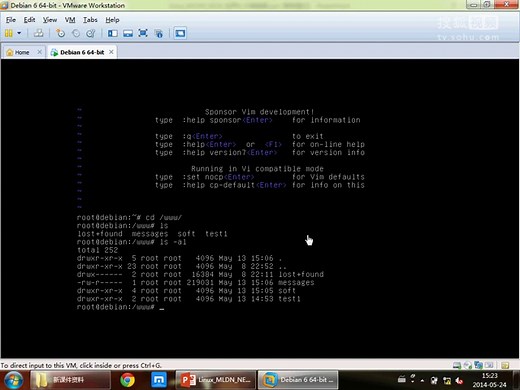Click 'Running in Vi compatible mode' text

point(257,169)
